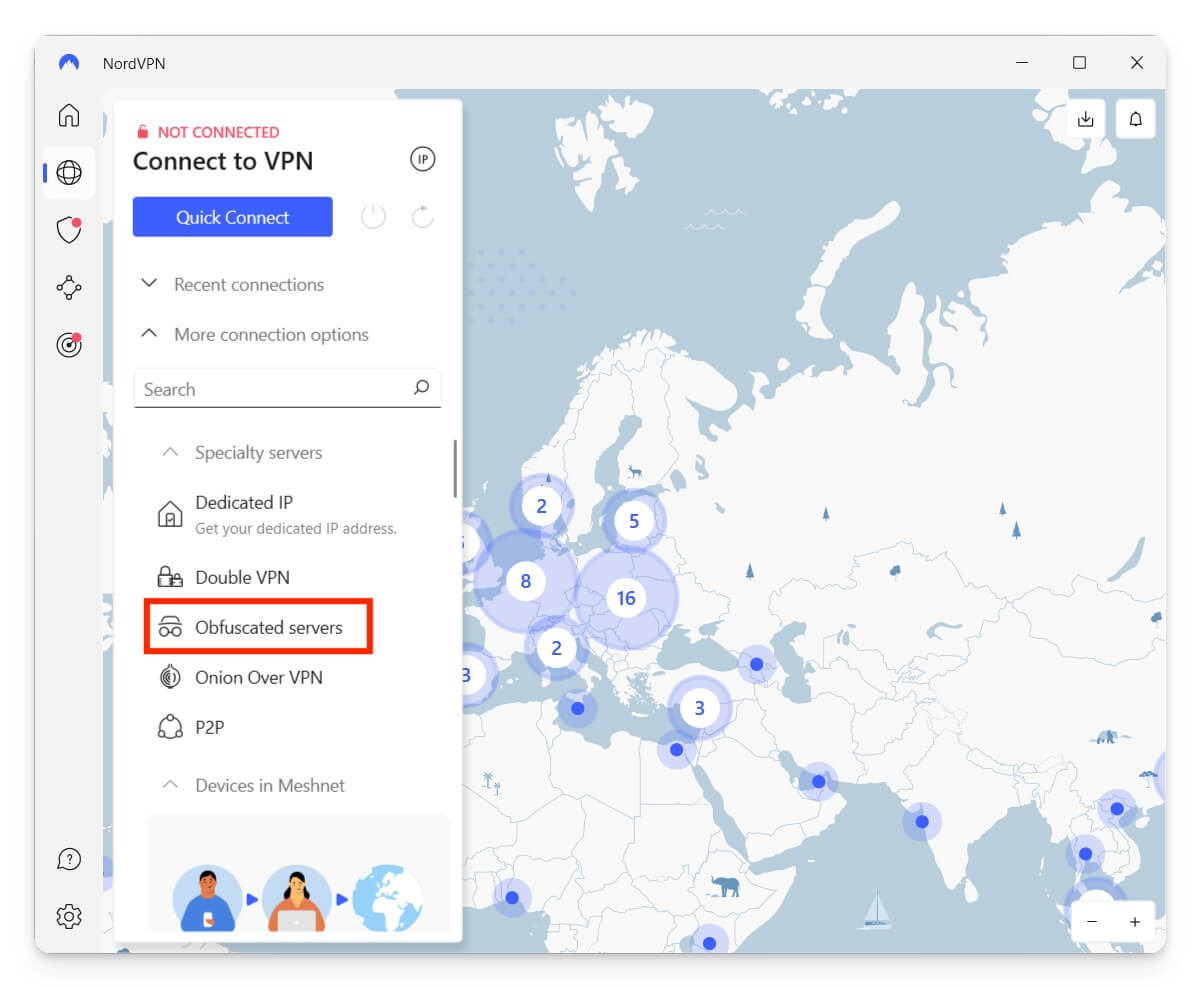Open the help chat bubble icon

(x=69, y=859)
